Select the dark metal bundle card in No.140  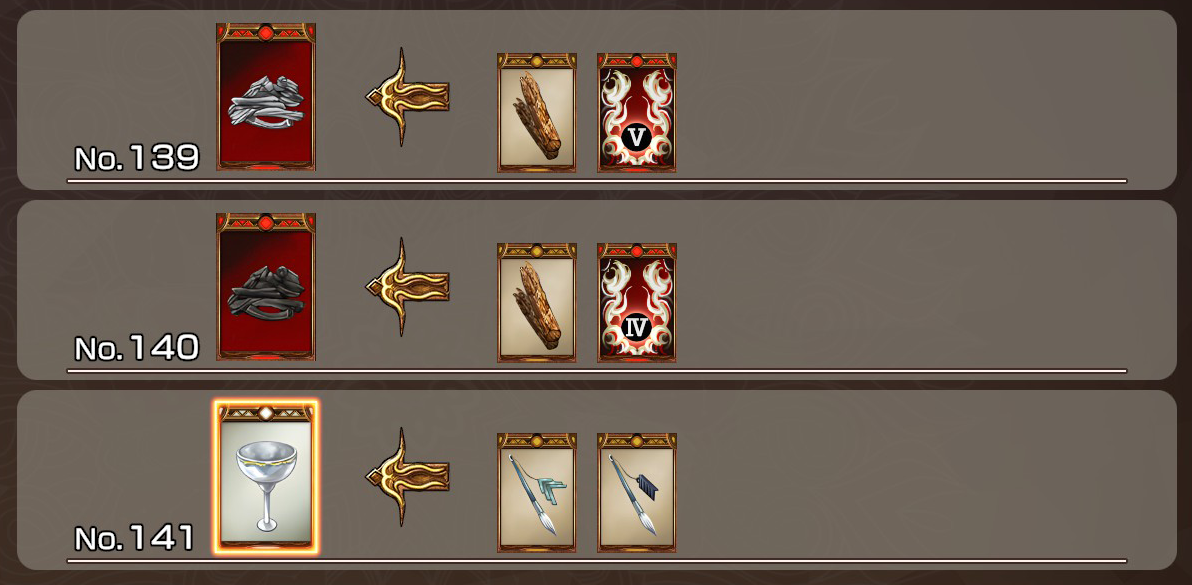[266, 286]
